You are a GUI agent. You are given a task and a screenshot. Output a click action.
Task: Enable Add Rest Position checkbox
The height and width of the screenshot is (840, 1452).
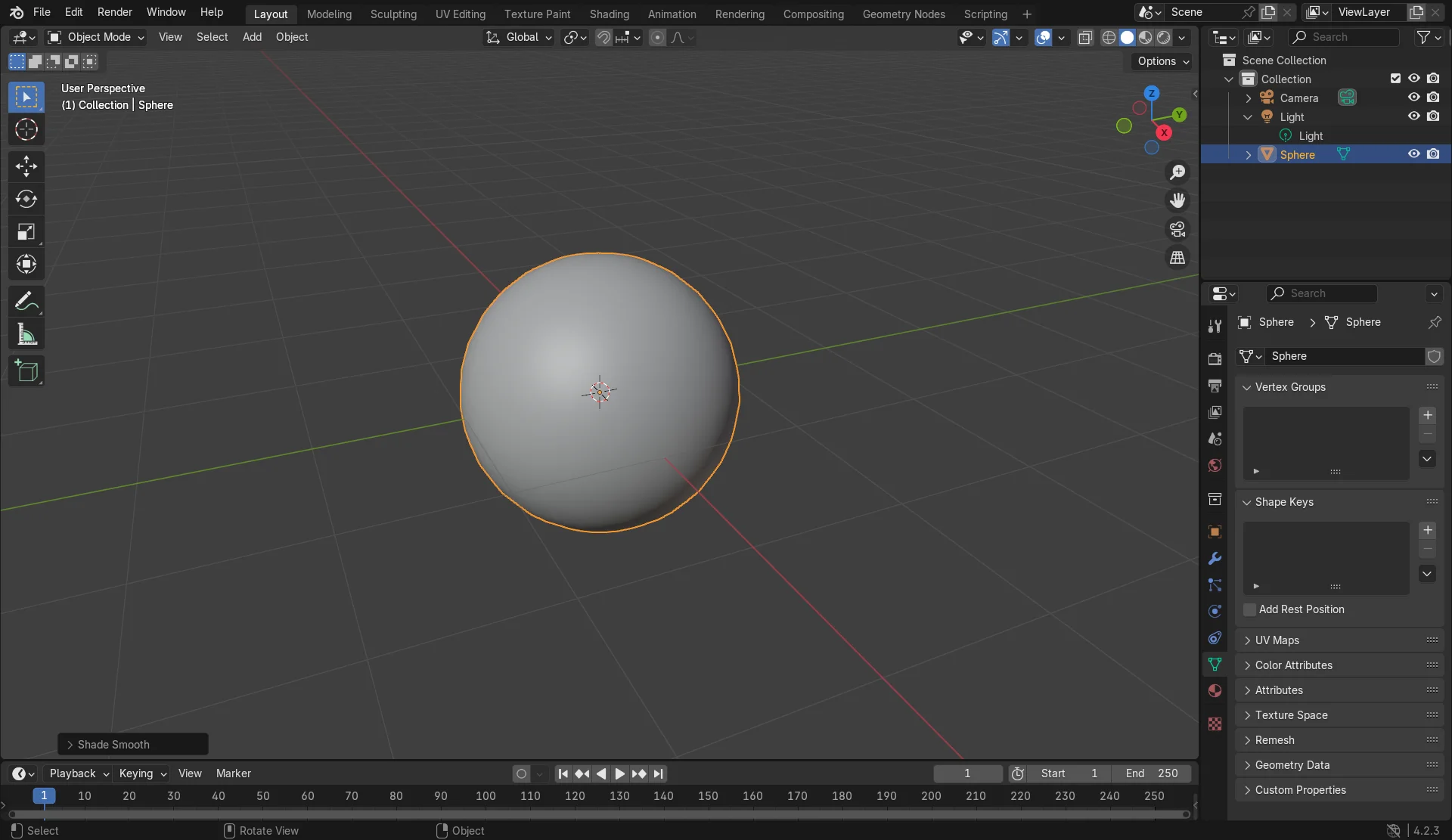(x=1249, y=609)
